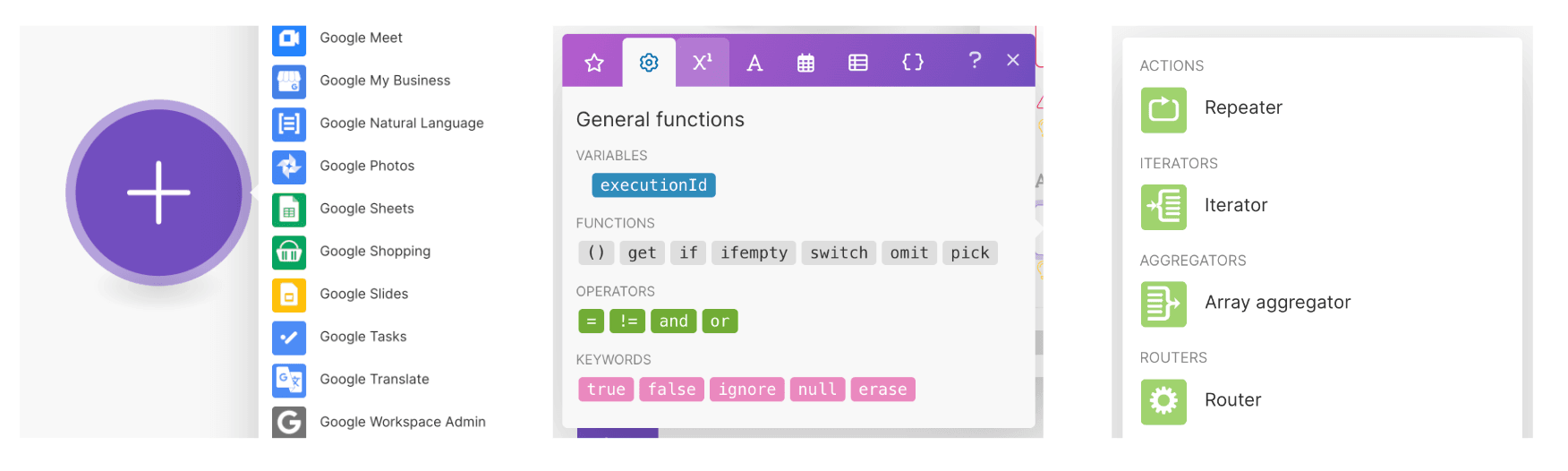Insert the pink ignore keyword
This screenshot has width=1568, height=471.
746,390
